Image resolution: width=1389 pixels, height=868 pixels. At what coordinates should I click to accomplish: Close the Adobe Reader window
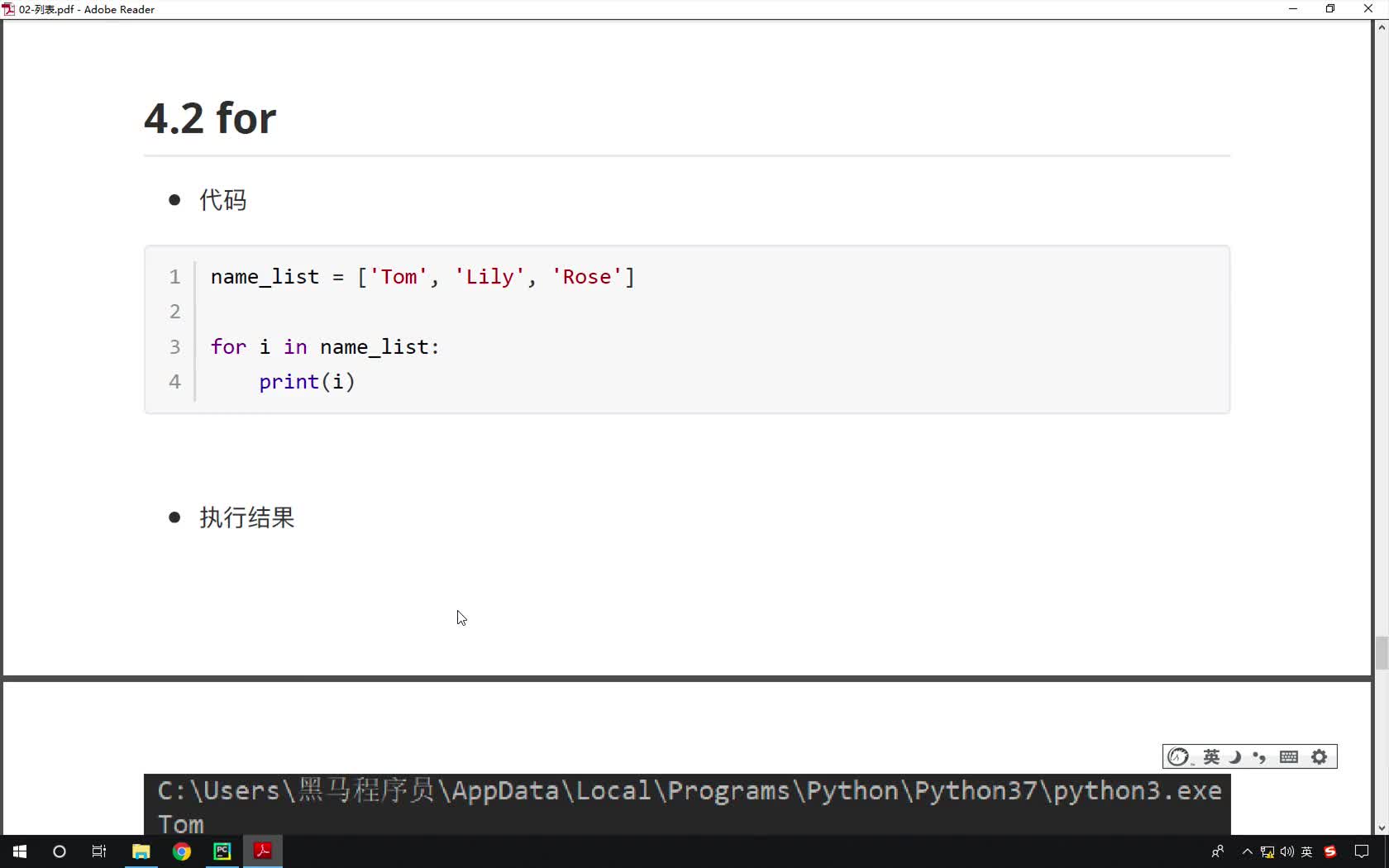[x=1368, y=9]
